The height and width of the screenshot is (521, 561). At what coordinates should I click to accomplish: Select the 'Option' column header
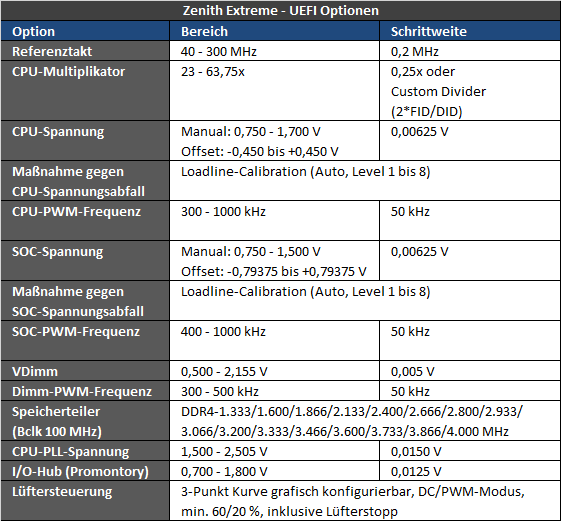click(x=34, y=31)
